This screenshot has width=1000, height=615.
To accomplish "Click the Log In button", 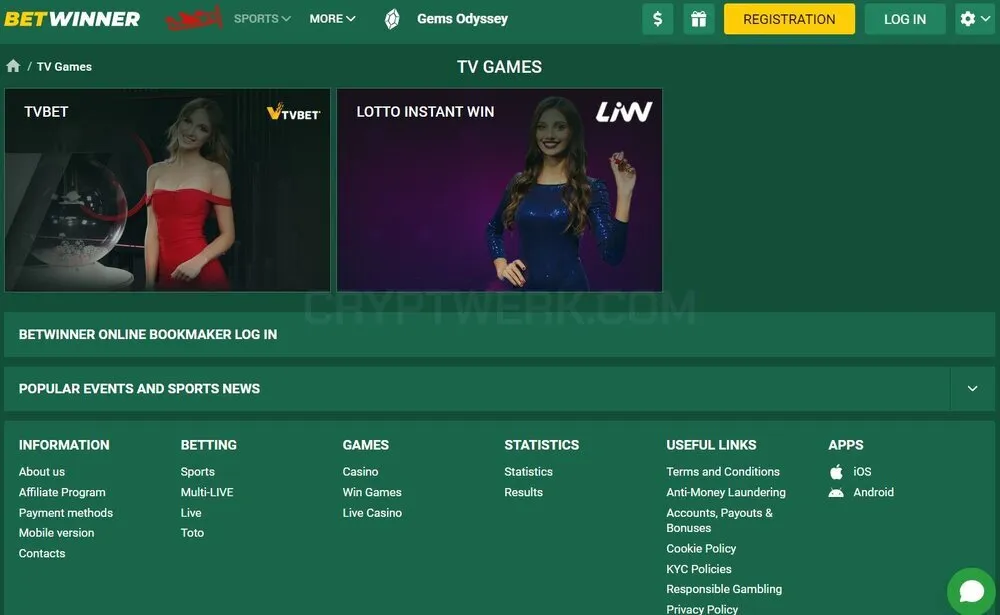I will 904,19.
